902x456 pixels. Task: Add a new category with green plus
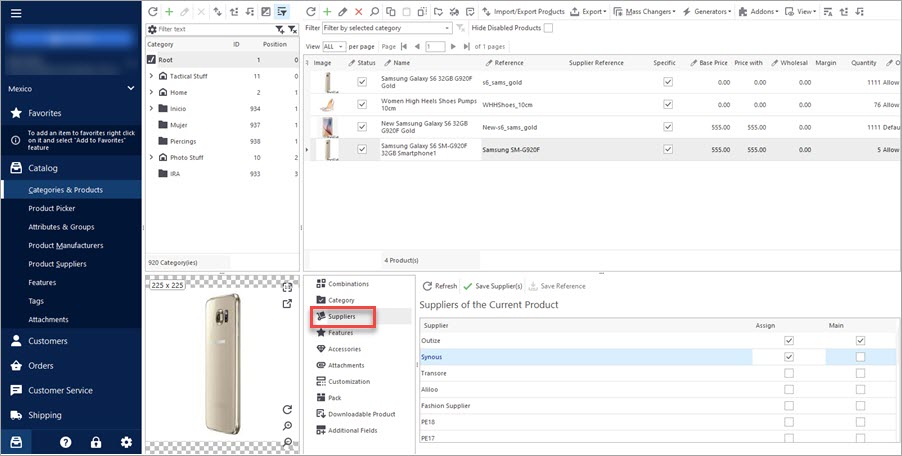tap(169, 12)
